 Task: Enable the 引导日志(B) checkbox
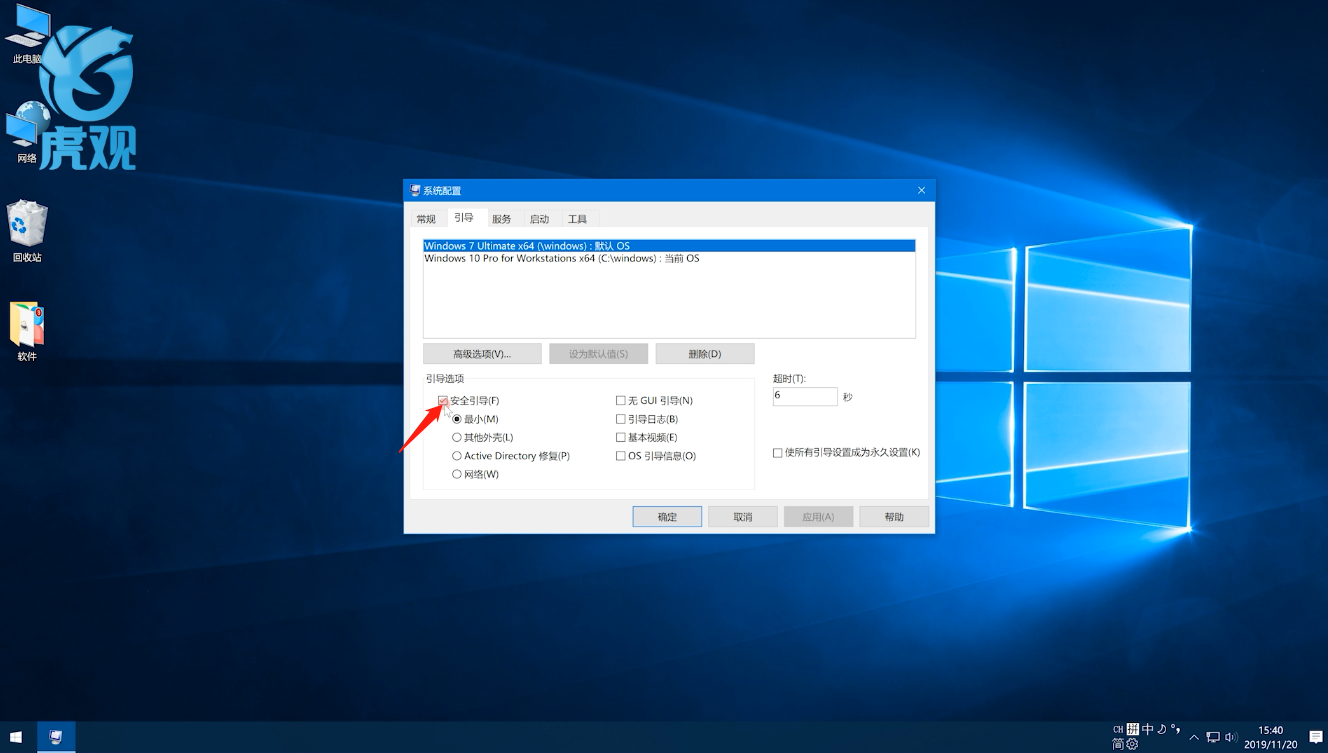pyautogui.click(x=621, y=419)
